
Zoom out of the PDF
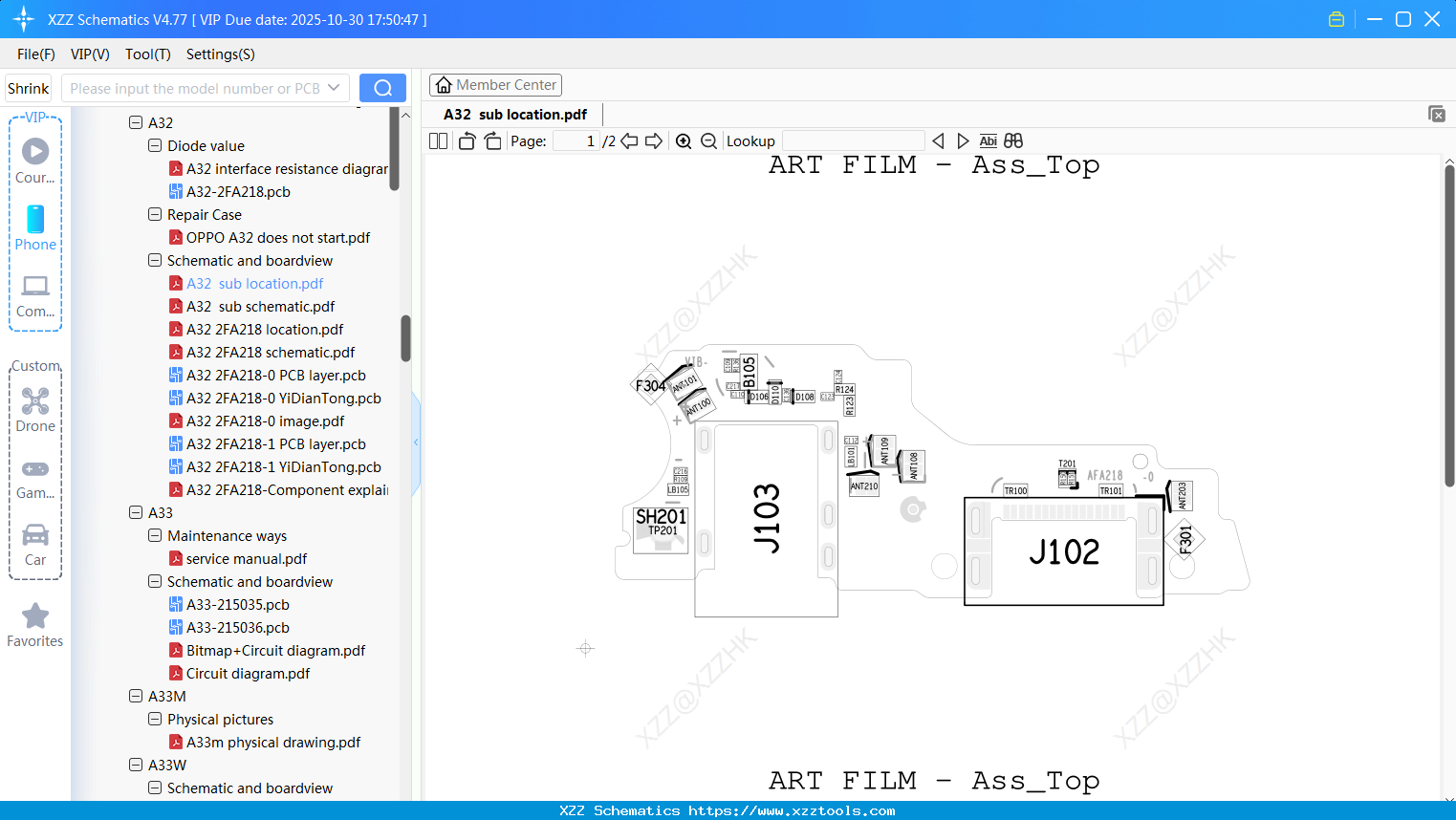point(708,140)
